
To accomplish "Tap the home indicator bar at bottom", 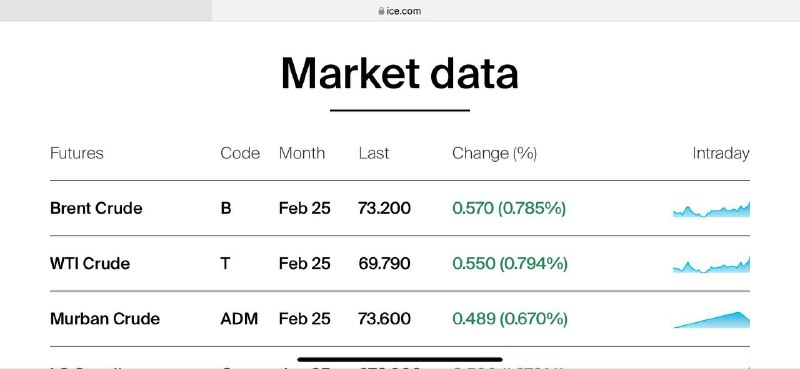I will coord(399,359).
